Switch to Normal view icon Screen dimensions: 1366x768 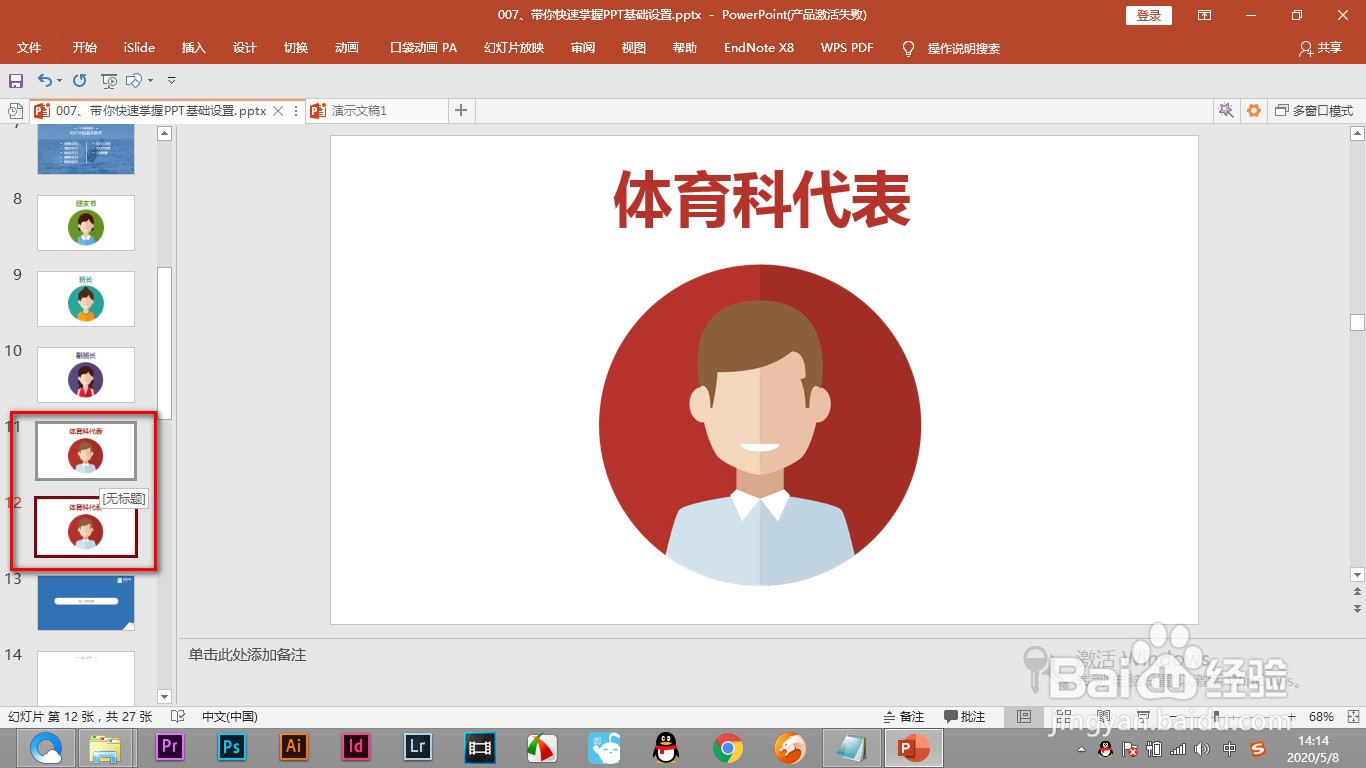1023,716
